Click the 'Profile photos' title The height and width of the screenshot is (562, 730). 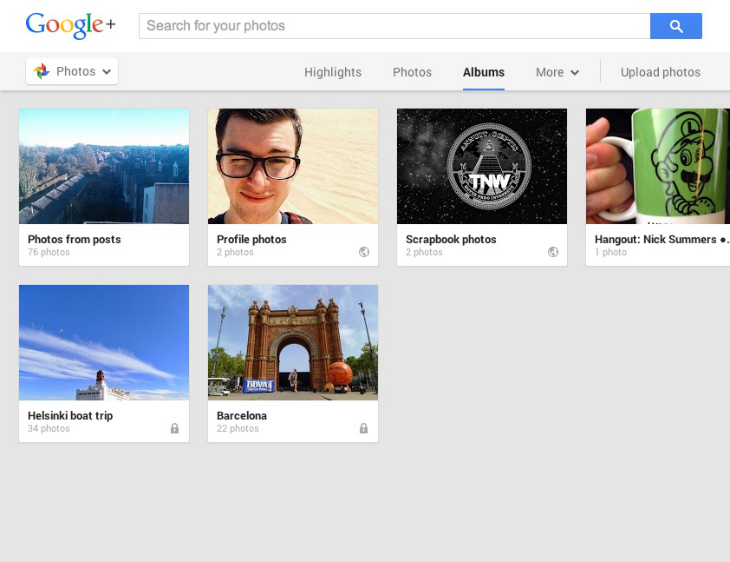251,239
